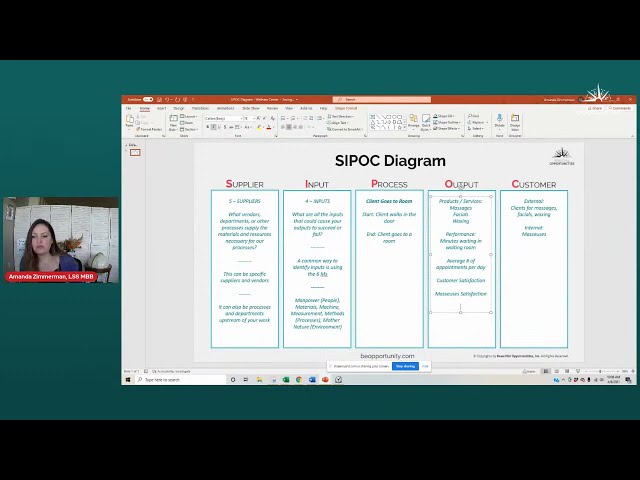Switch to the Shape Format tab

[346, 109]
